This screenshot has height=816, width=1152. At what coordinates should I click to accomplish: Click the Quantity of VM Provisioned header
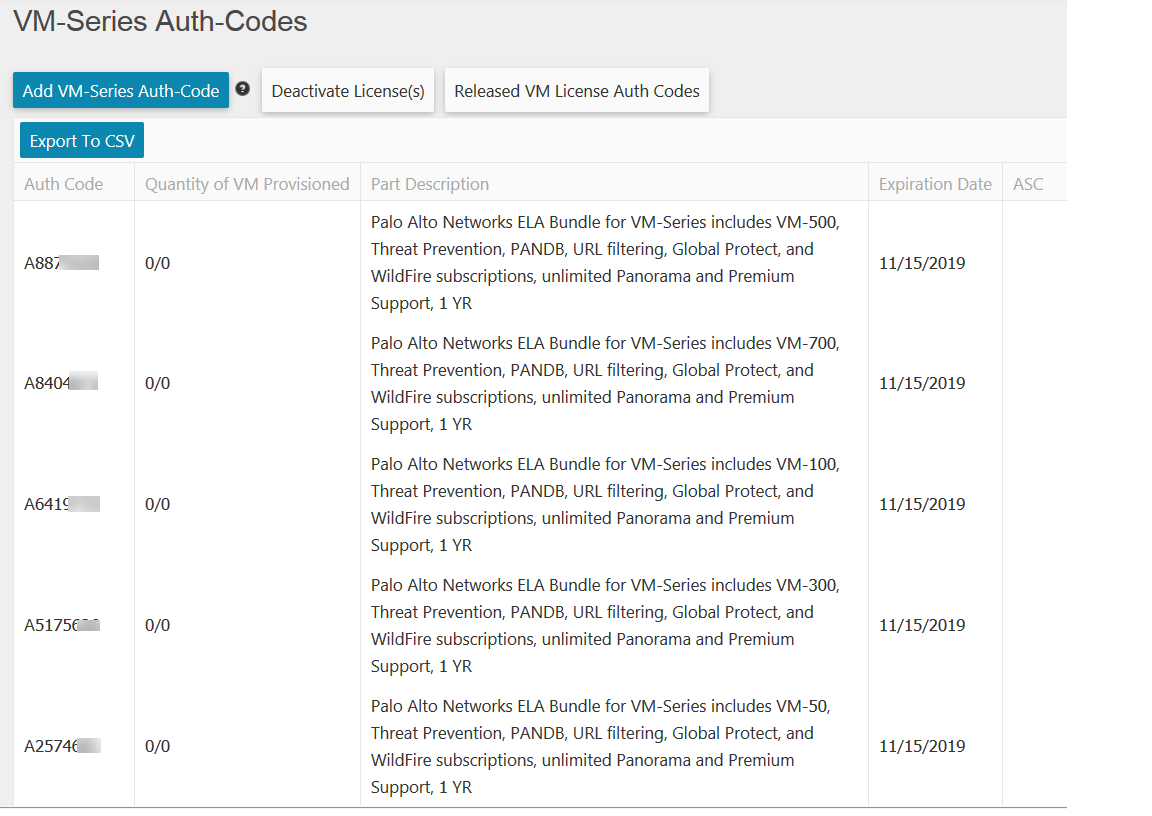pyautogui.click(x=247, y=184)
